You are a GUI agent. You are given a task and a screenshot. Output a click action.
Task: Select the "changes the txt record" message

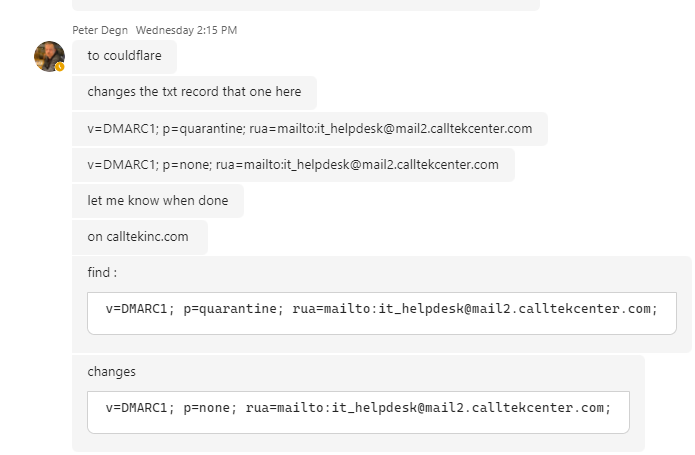pos(194,92)
